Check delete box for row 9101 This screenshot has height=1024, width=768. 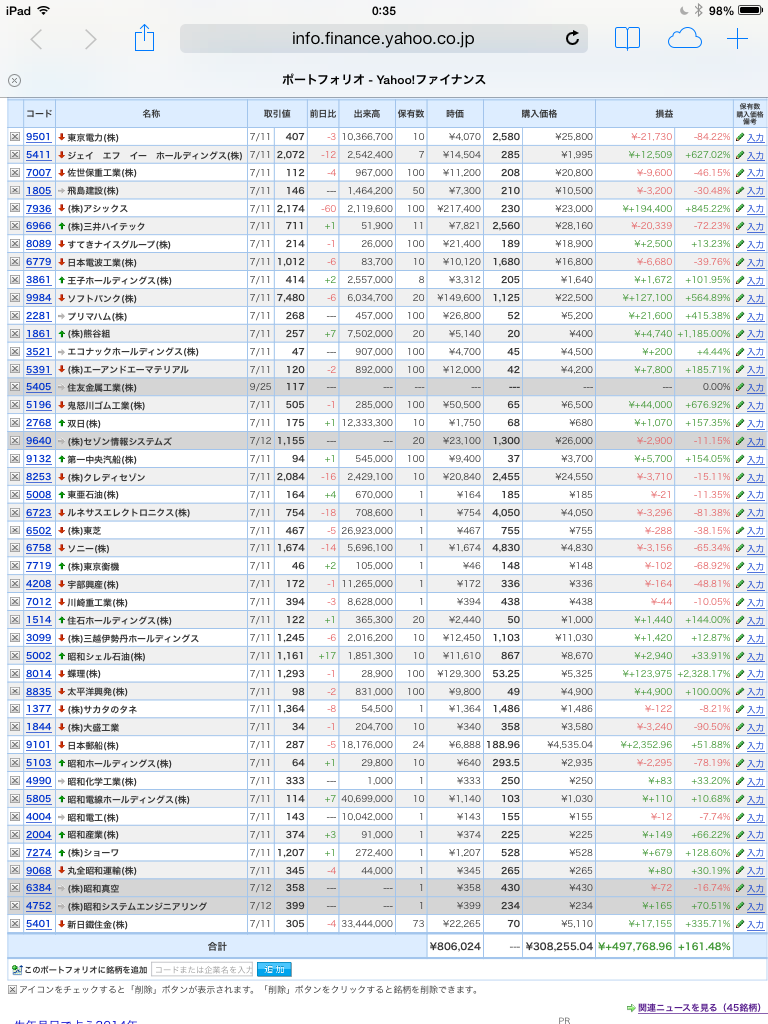pos(15,745)
